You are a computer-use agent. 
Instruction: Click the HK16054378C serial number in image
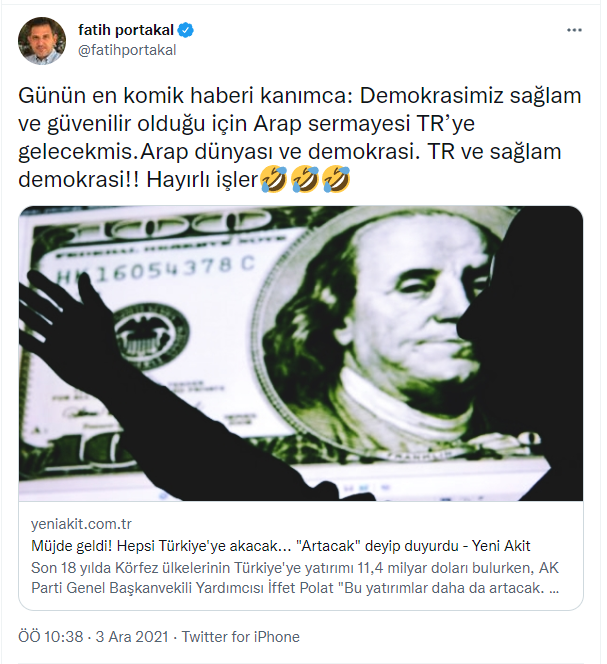[x=156, y=270]
